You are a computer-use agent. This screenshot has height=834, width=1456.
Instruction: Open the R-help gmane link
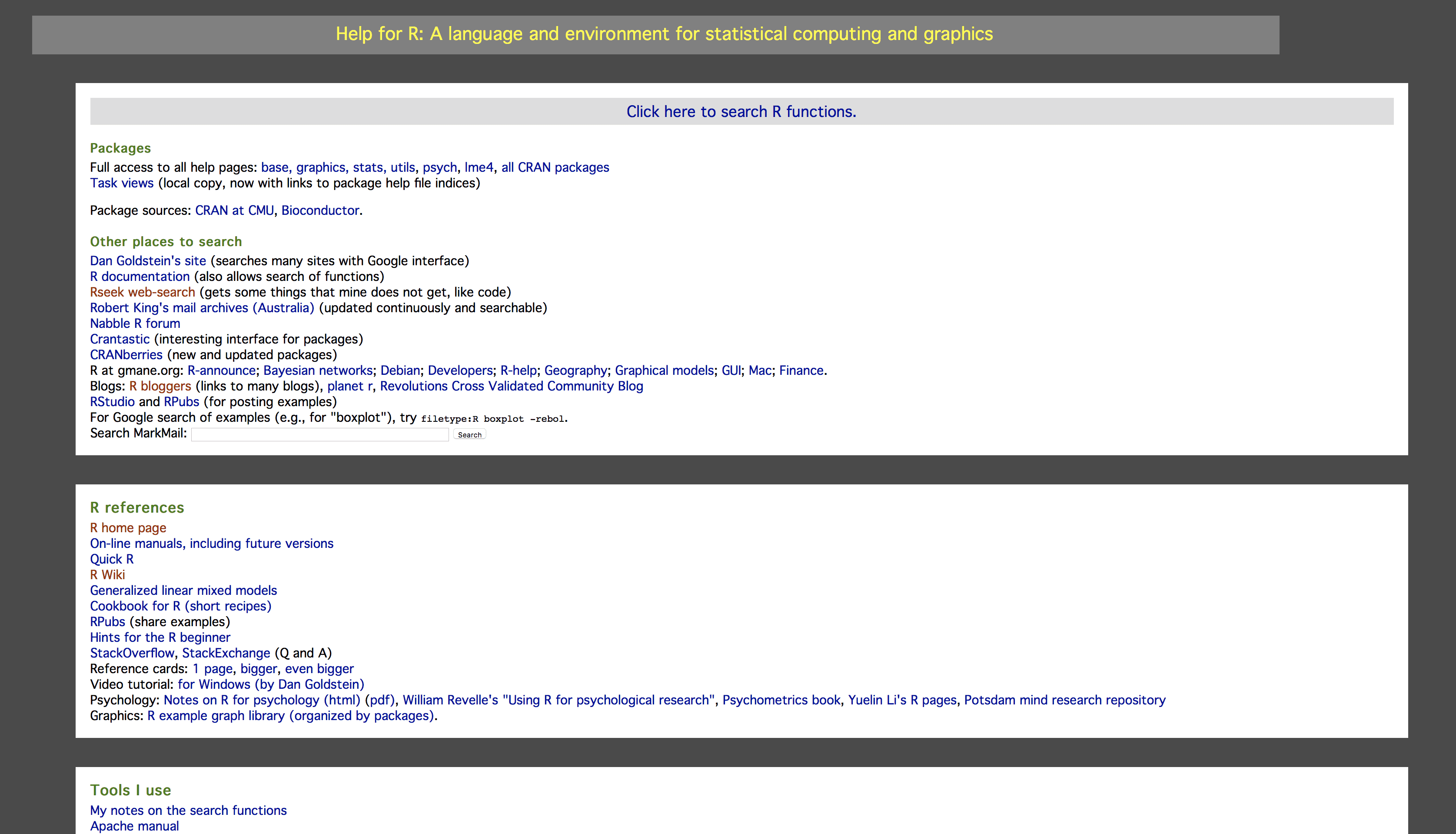point(519,370)
